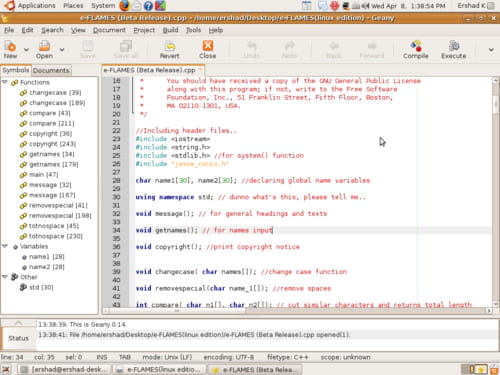Open the Search menu
500x375 pixels.
[x=52, y=30]
